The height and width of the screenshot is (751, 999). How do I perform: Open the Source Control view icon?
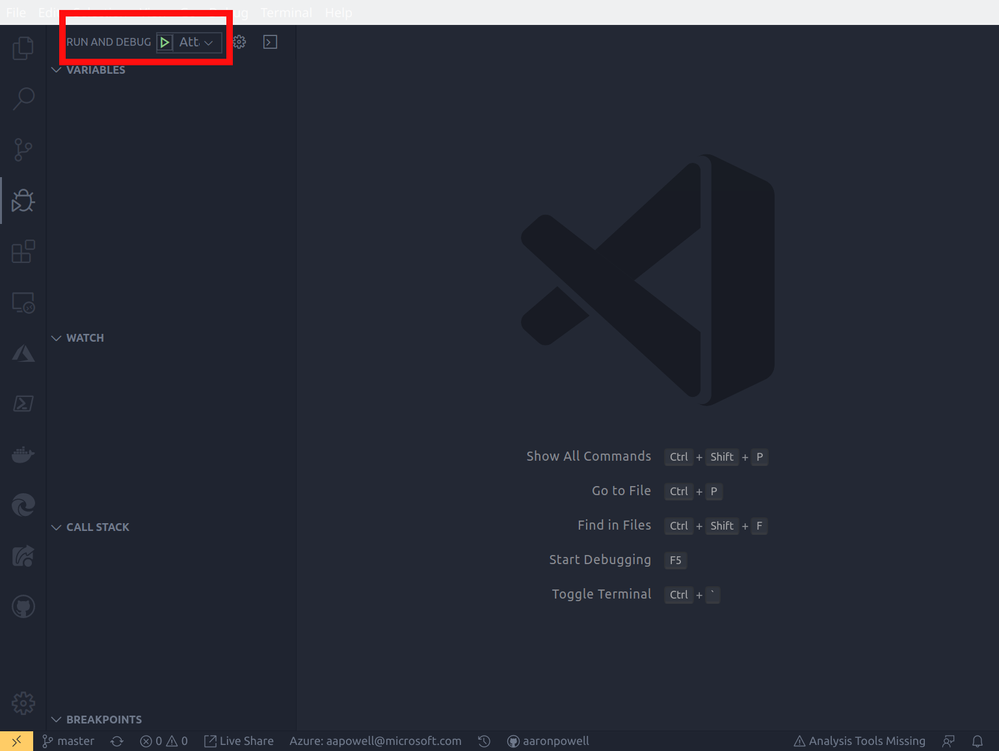coord(23,150)
